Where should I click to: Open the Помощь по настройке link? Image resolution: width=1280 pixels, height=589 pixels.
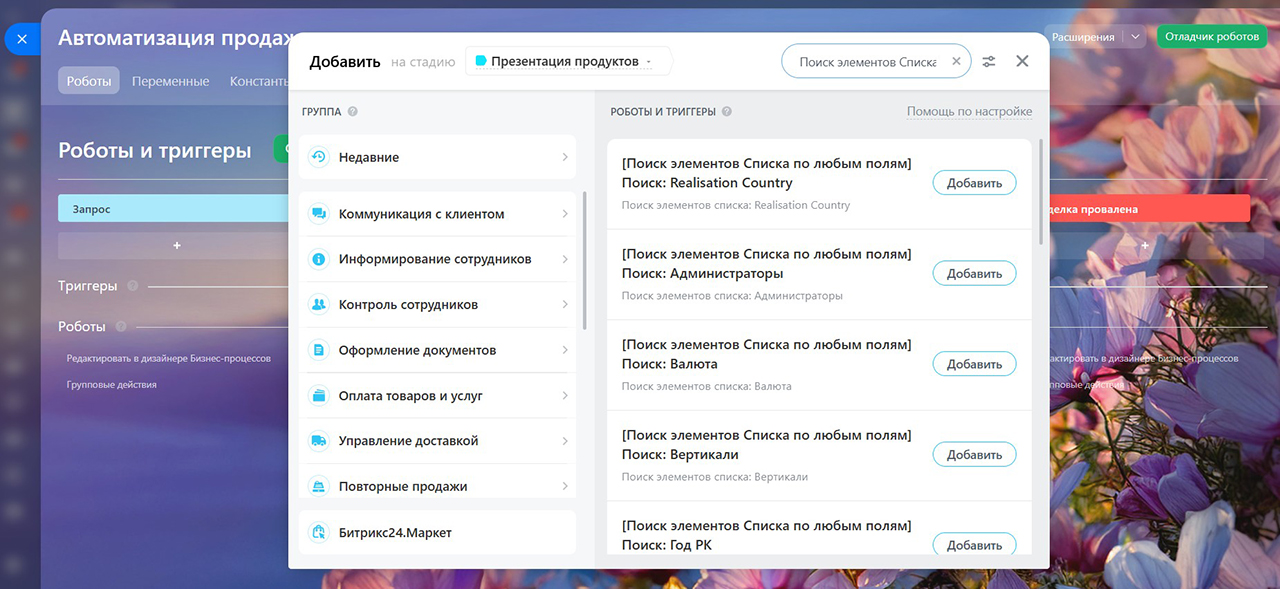(968, 112)
